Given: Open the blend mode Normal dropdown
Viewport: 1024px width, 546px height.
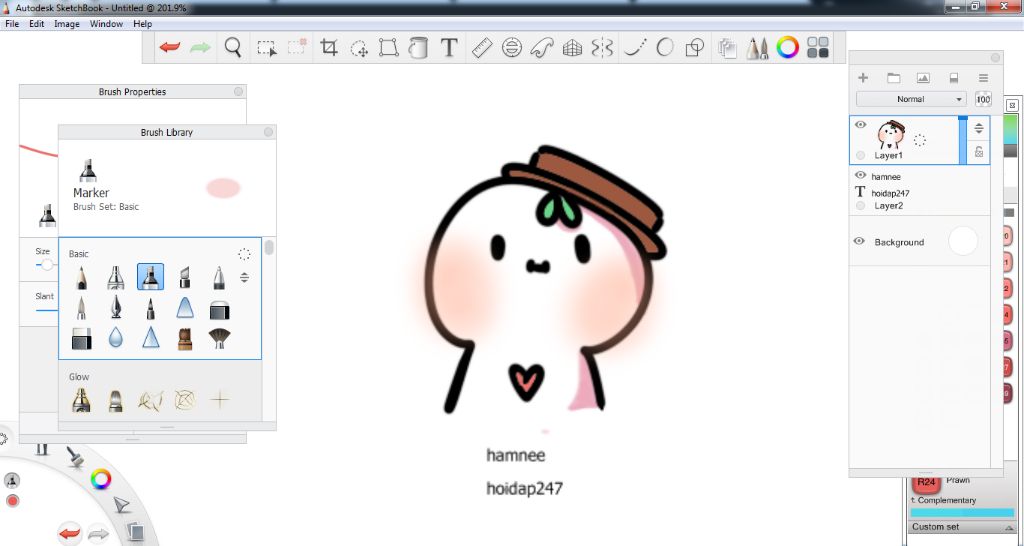Looking at the screenshot, I should 911,99.
